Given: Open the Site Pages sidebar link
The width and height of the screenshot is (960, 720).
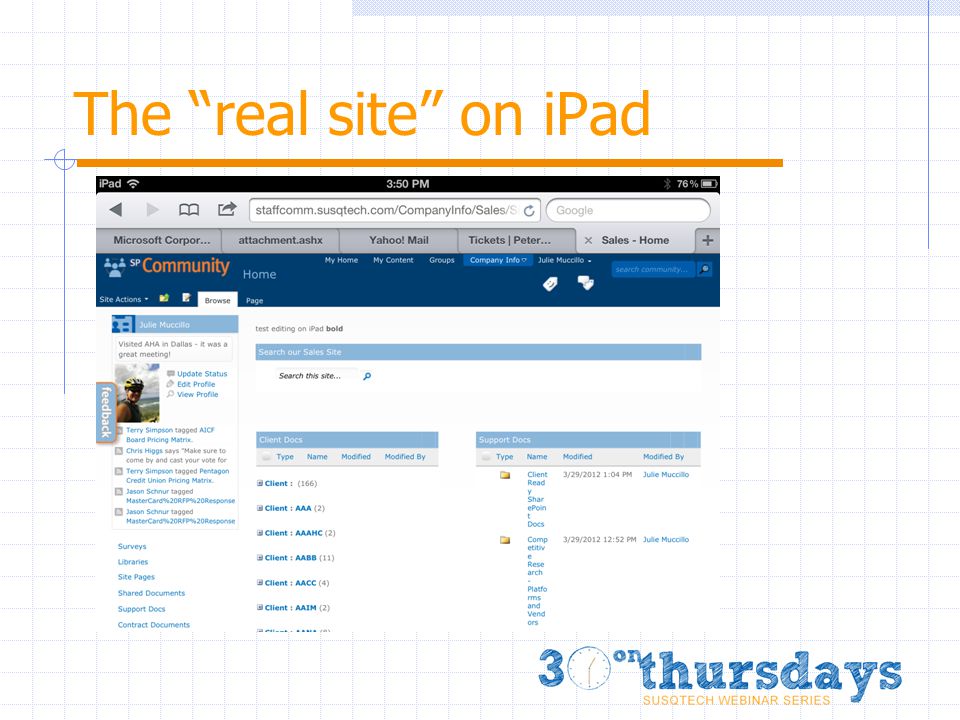Looking at the screenshot, I should tap(136, 577).
